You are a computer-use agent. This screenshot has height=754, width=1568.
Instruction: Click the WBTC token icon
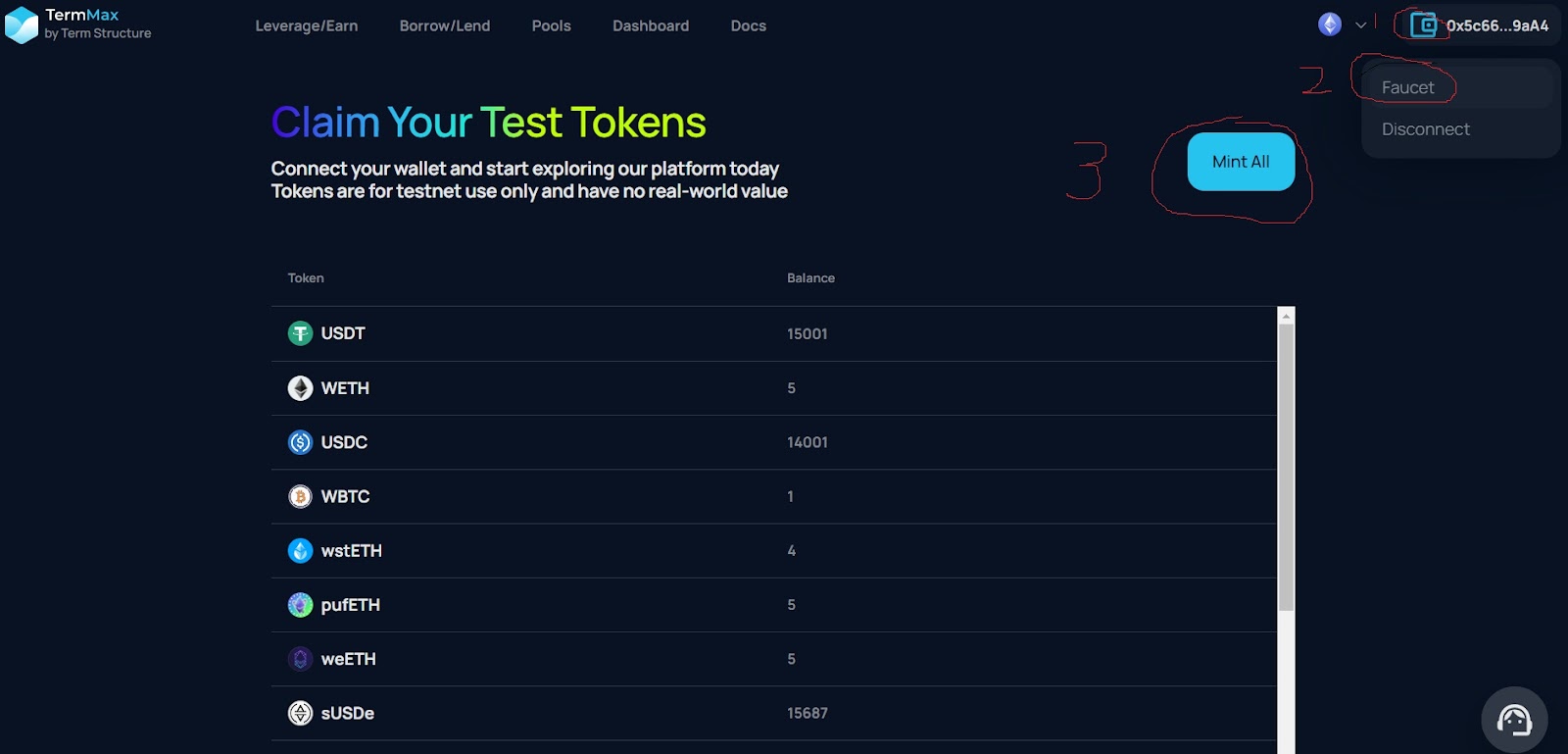click(300, 496)
